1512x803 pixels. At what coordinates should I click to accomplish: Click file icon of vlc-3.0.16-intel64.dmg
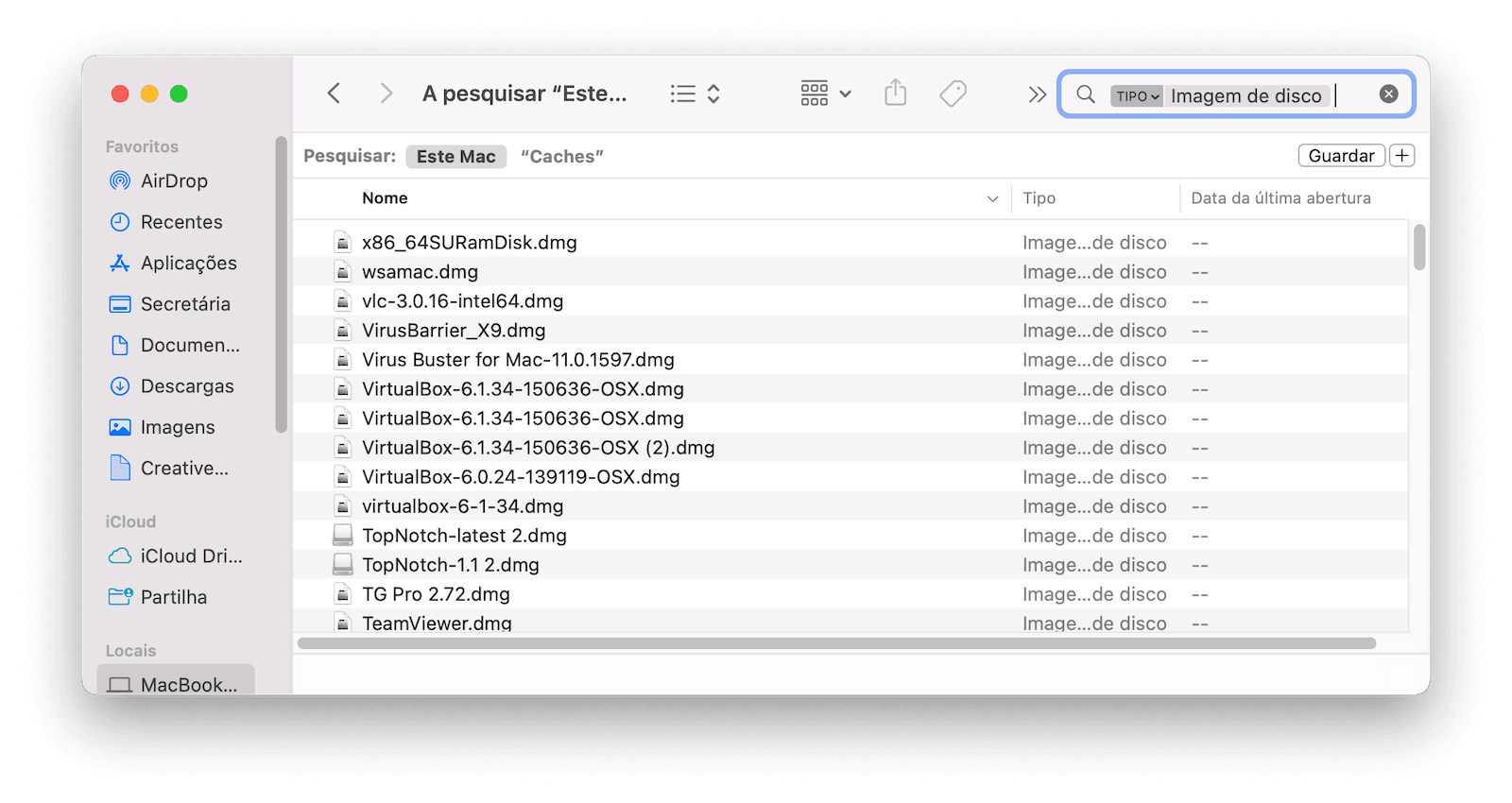click(x=343, y=301)
